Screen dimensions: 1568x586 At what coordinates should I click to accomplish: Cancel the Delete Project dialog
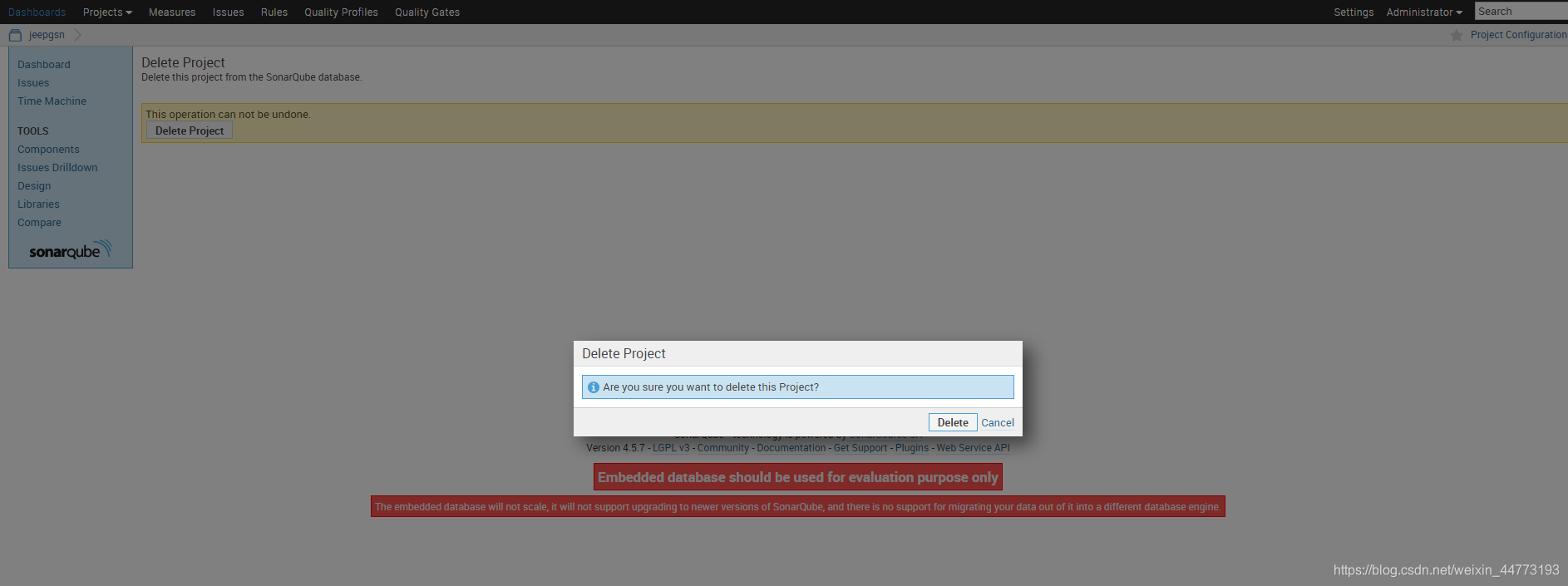tap(998, 422)
